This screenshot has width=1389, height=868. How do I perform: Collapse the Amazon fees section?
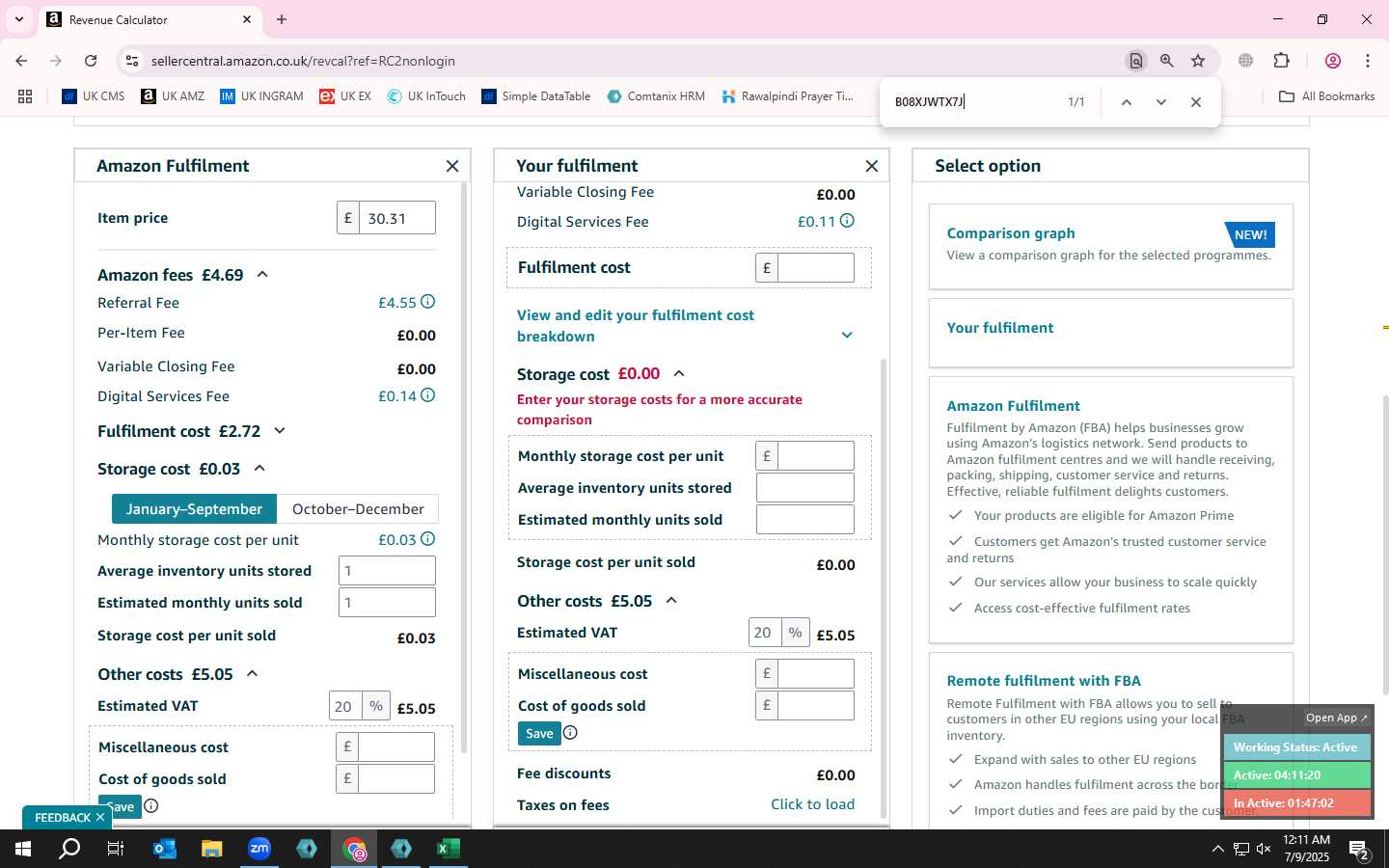click(x=261, y=275)
